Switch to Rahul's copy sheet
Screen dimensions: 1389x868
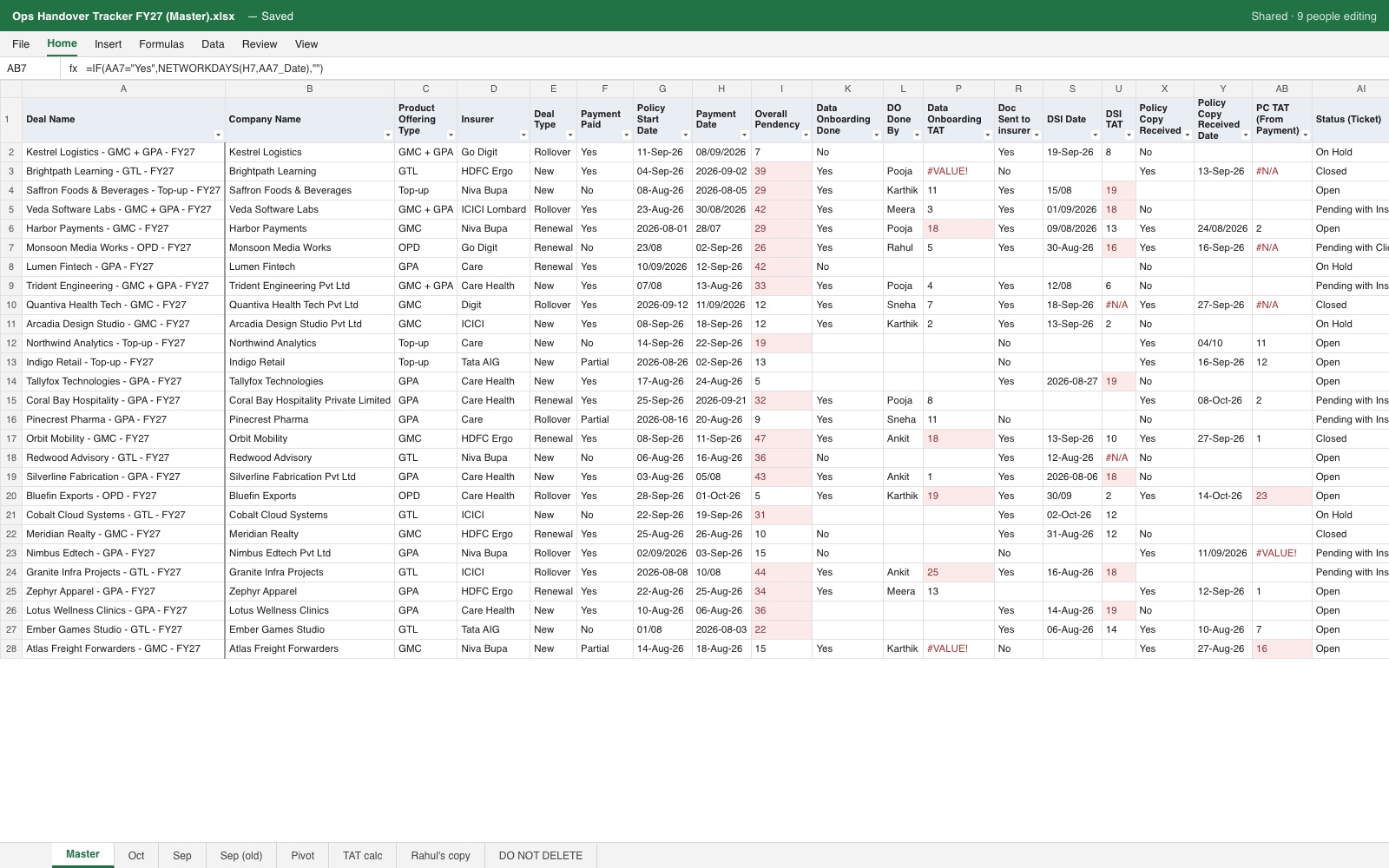click(x=440, y=855)
